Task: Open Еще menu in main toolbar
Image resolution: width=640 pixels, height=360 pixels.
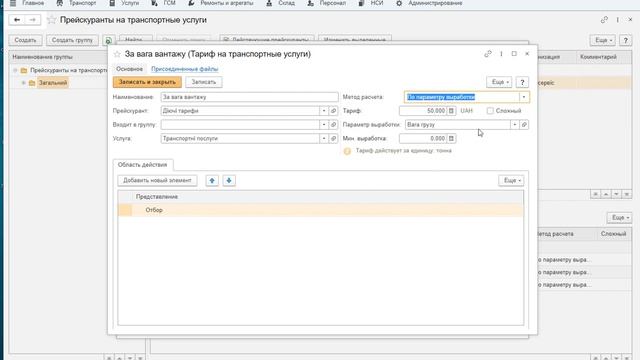Action: click(x=602, y=40)
